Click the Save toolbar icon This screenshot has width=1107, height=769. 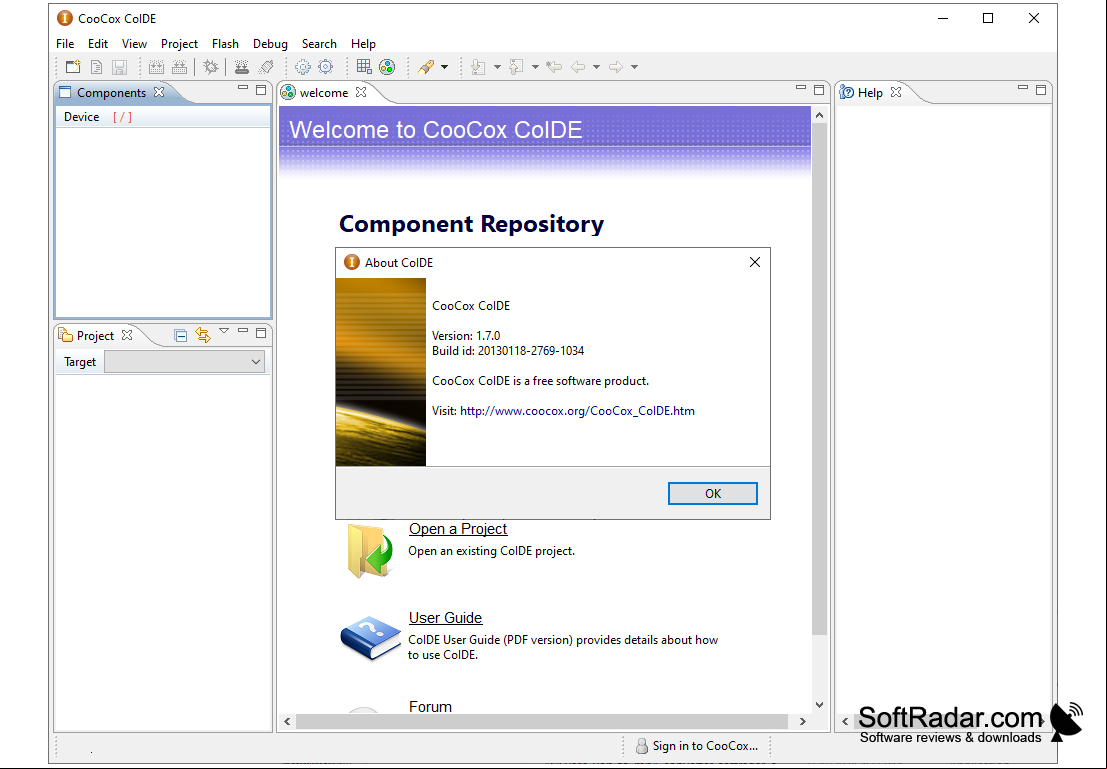119,67
